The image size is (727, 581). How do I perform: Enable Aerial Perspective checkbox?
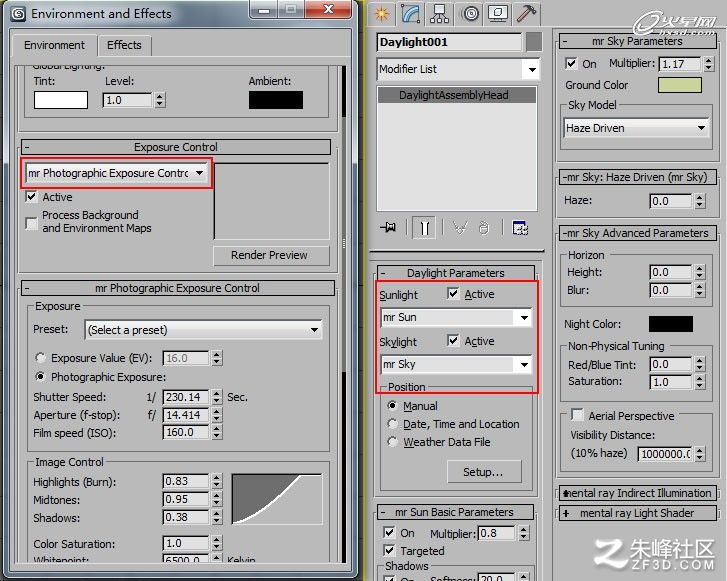577,414
